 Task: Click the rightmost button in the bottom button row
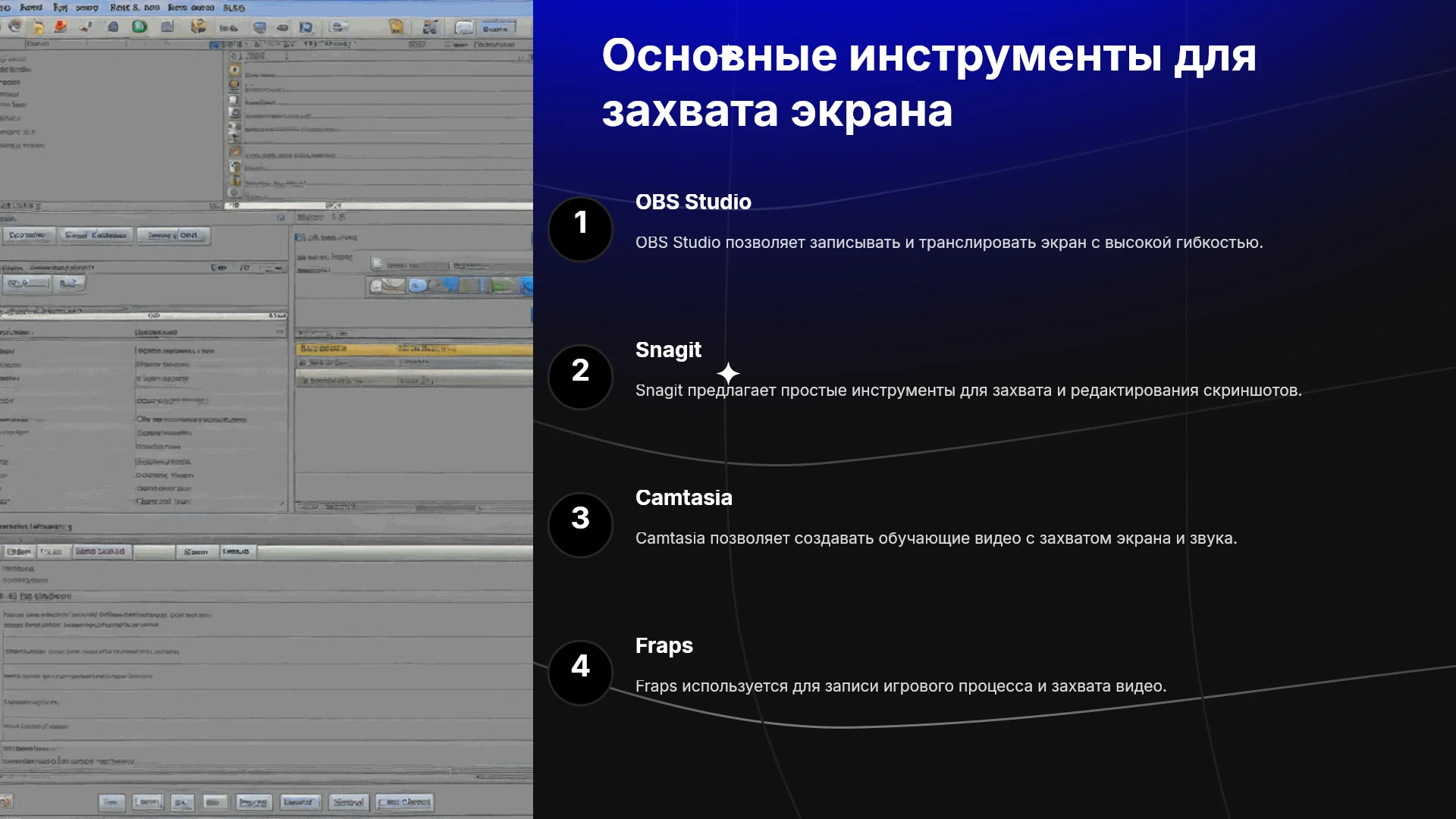tap(405, 802)
